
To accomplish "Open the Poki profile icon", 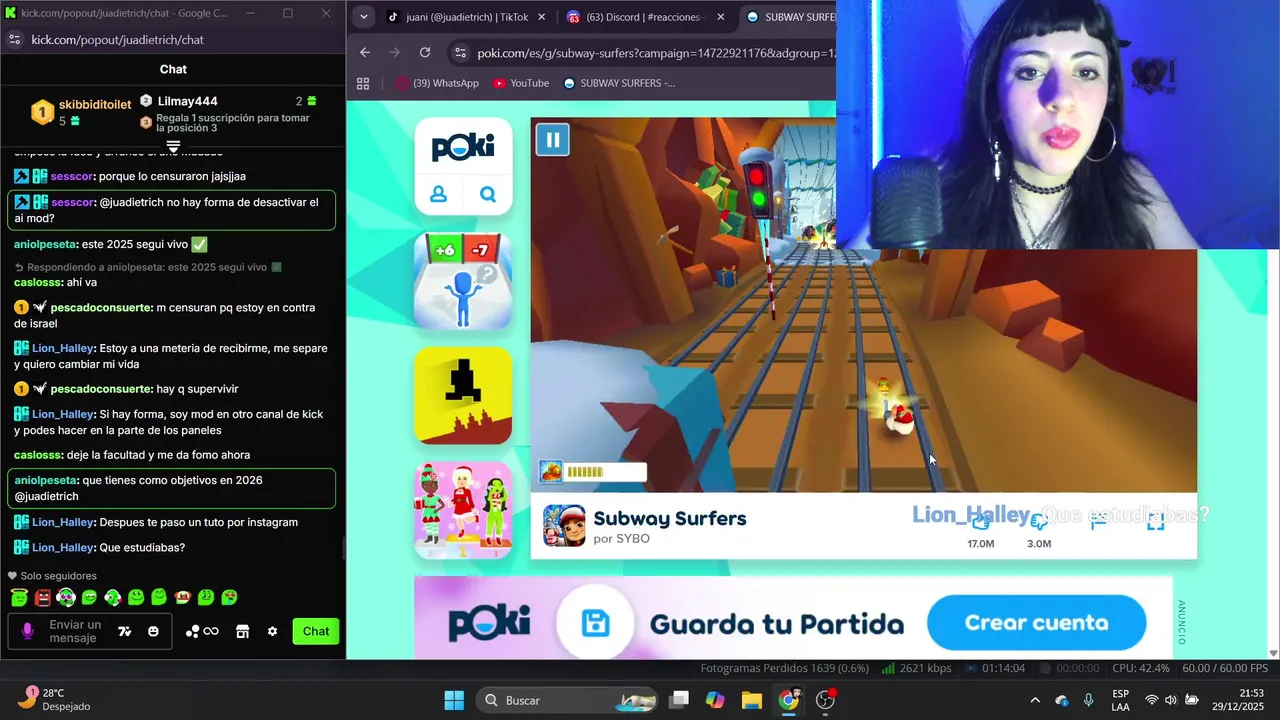I will [x=438, y=194].
